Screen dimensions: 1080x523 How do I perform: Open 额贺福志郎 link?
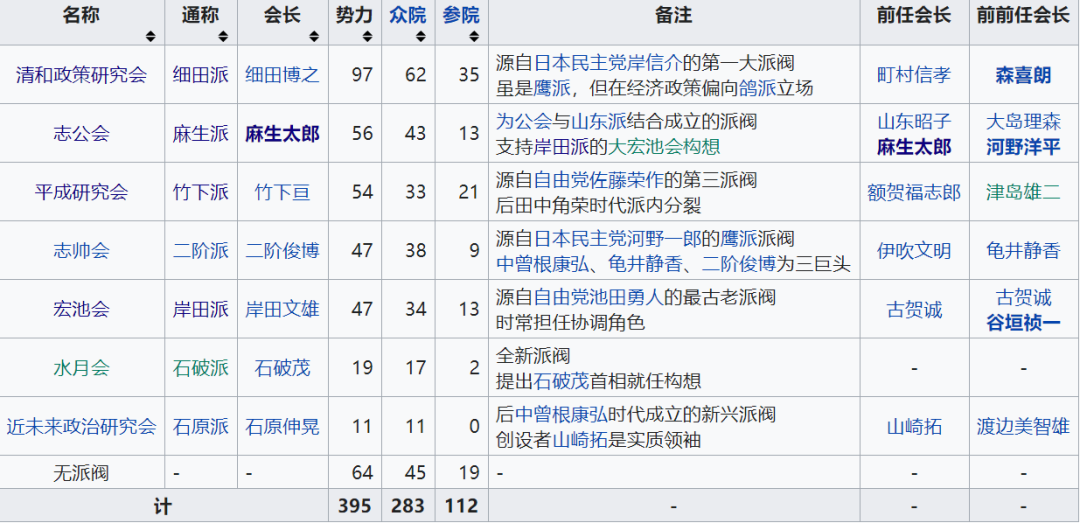pos(914,192)
